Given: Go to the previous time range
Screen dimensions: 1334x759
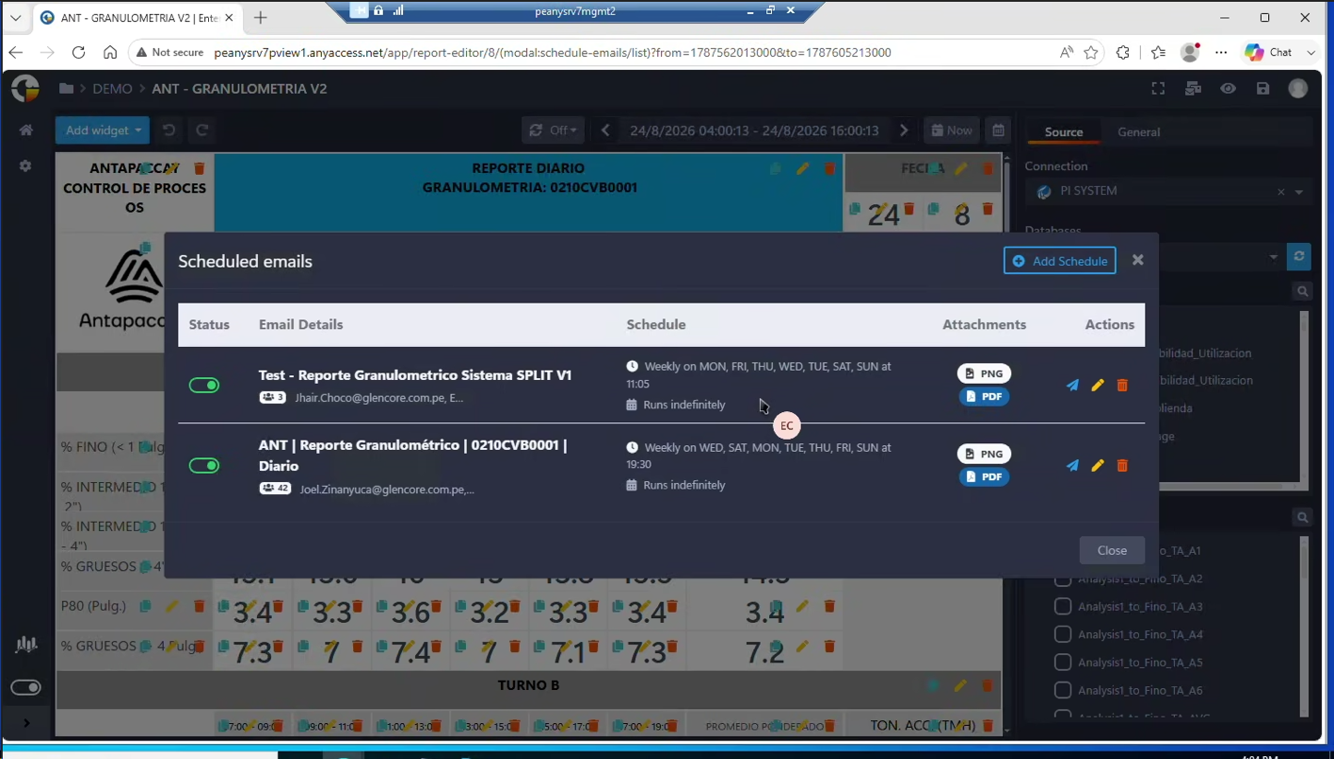Looking at the screenshot, I should coord(605,130).
